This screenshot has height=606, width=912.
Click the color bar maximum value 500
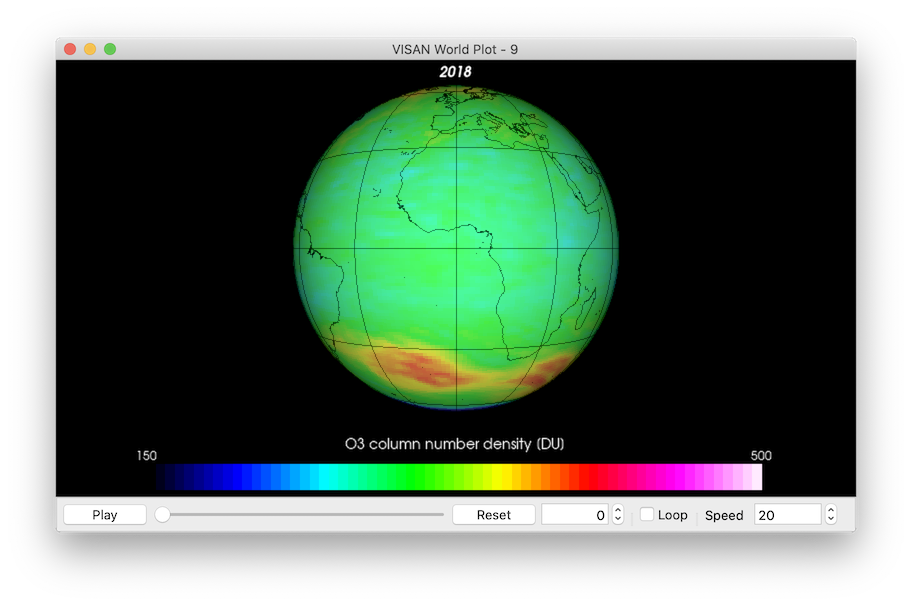pos(761,455)
